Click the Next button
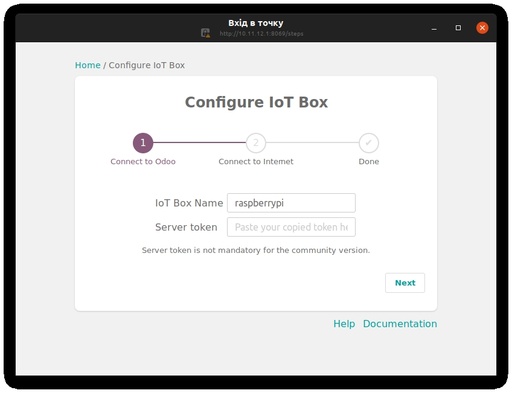 [405, 283]
